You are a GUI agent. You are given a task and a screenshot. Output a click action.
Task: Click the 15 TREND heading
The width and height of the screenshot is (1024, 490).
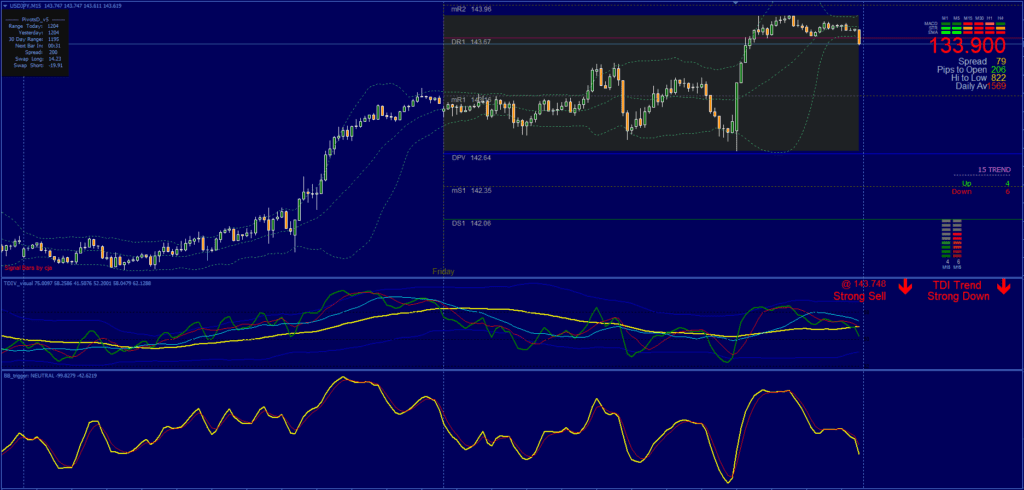tap(994, 170)
